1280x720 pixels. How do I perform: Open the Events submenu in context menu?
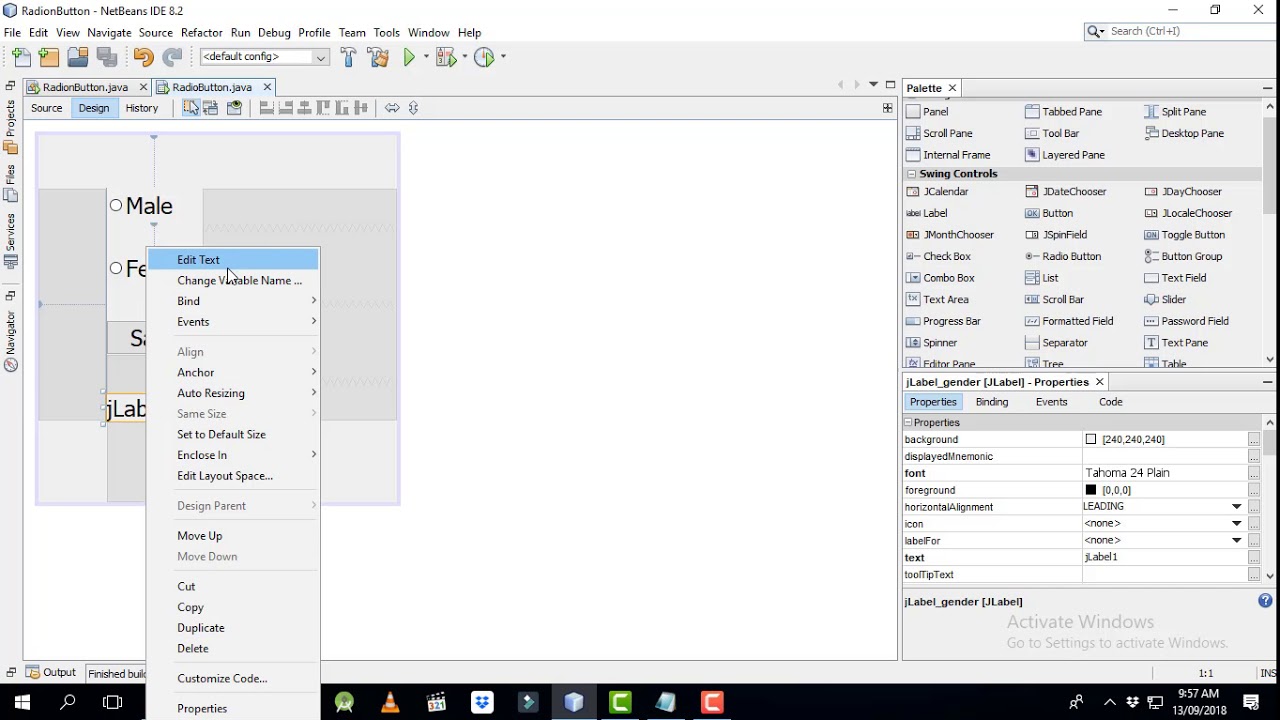(233, 322)
